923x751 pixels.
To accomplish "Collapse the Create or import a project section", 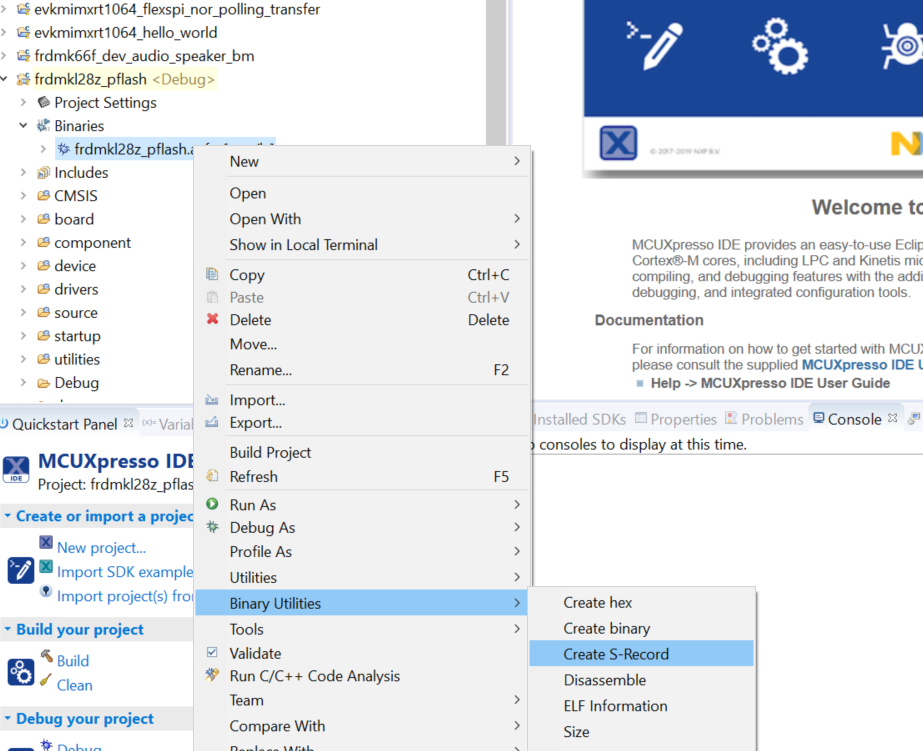I will (8, 516).
